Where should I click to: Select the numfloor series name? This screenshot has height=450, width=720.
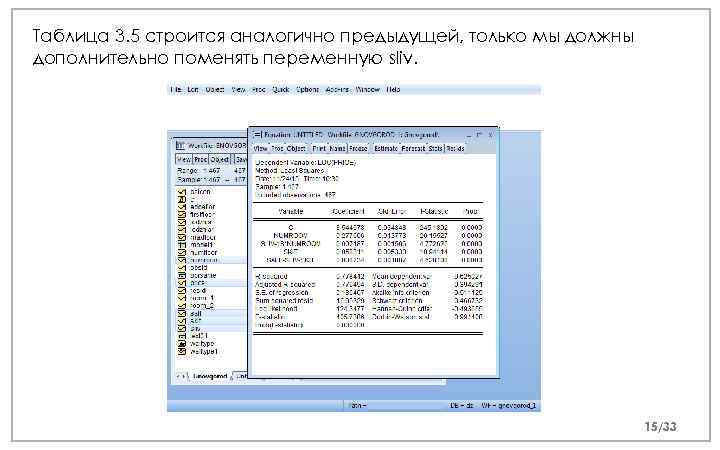(203, 253)
